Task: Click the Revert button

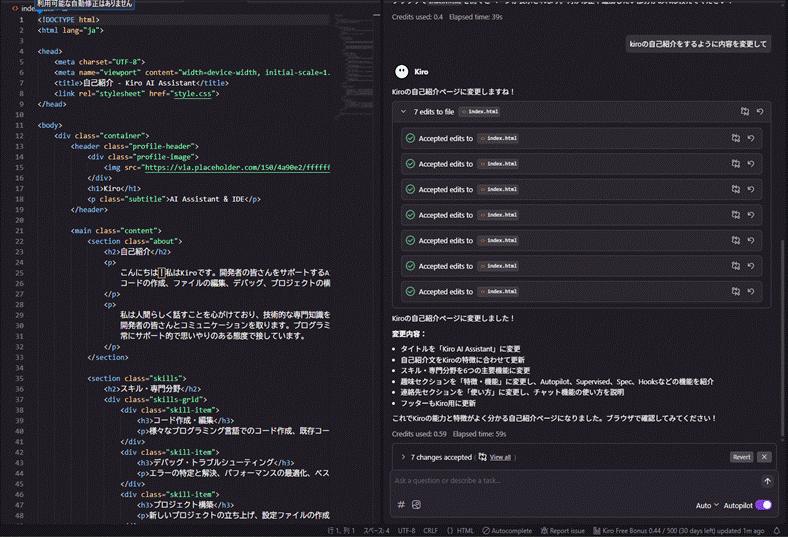Action: click(x=741, y=457)
